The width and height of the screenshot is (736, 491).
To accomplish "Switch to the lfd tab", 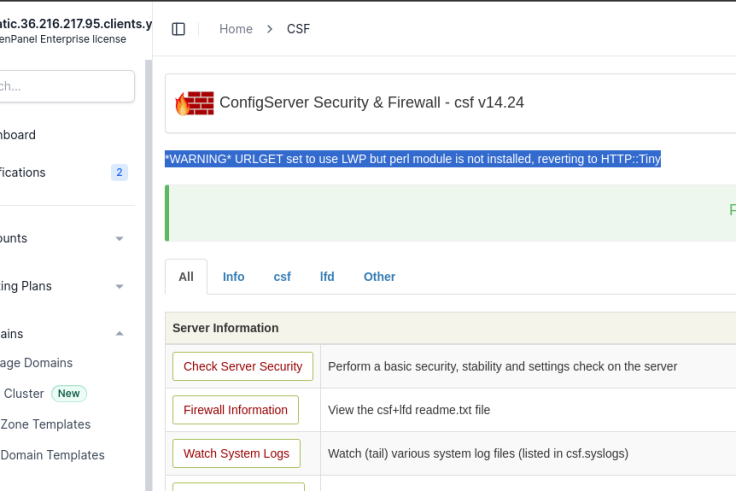I will (327, 277).
